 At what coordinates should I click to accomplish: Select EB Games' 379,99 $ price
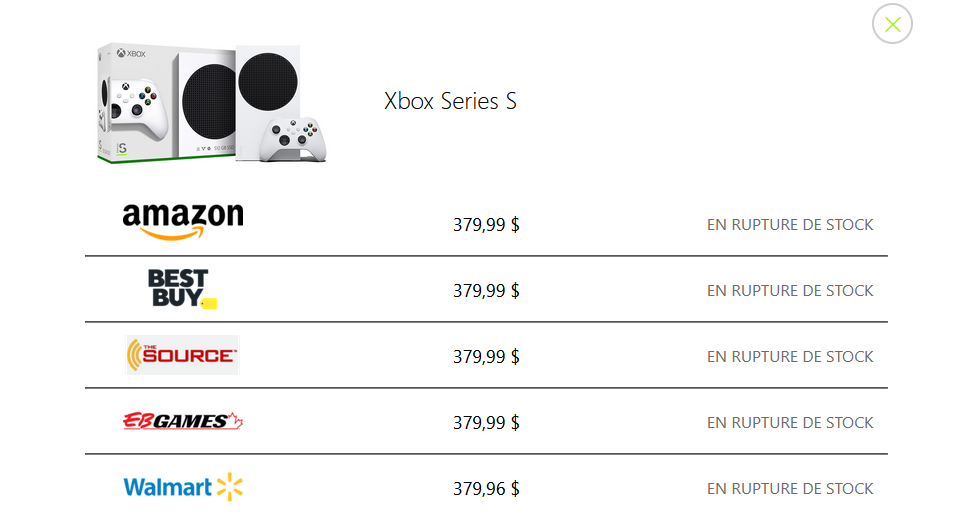[x=486, y=423]
